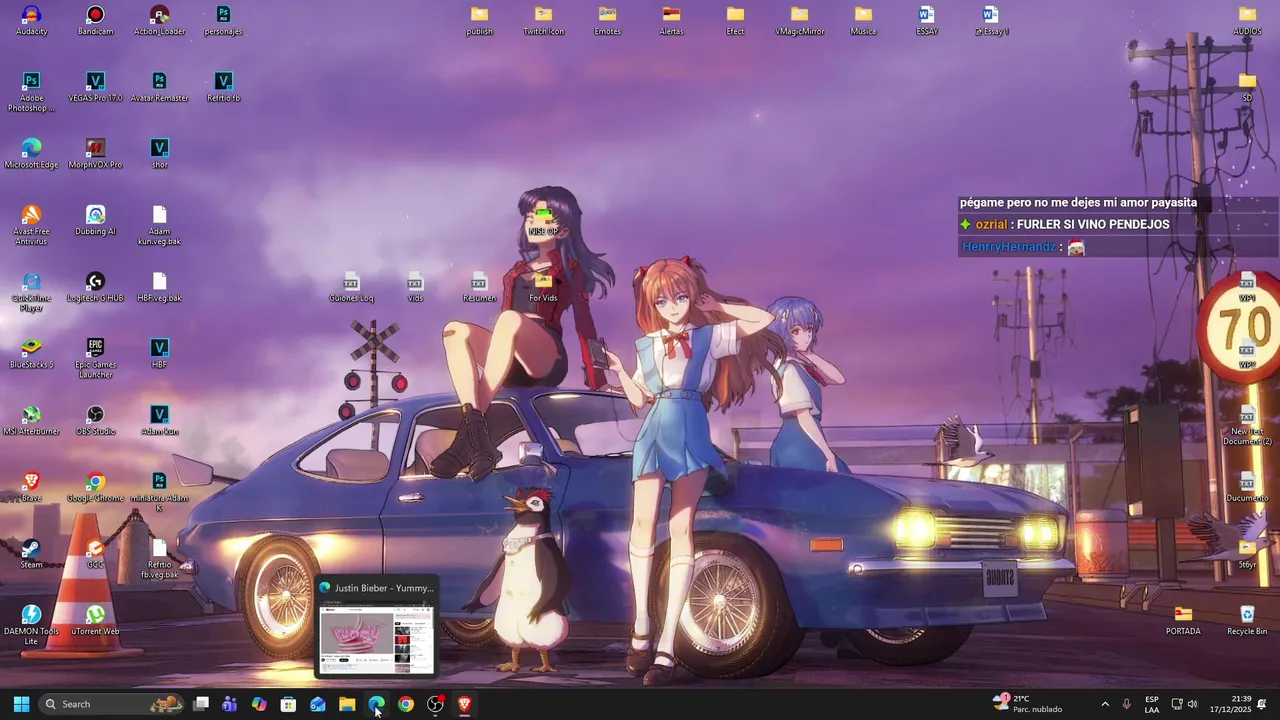Select the HBF.veg.bak file
The width and height of the screenshot is (1280, 720).
tap(159, 288)
